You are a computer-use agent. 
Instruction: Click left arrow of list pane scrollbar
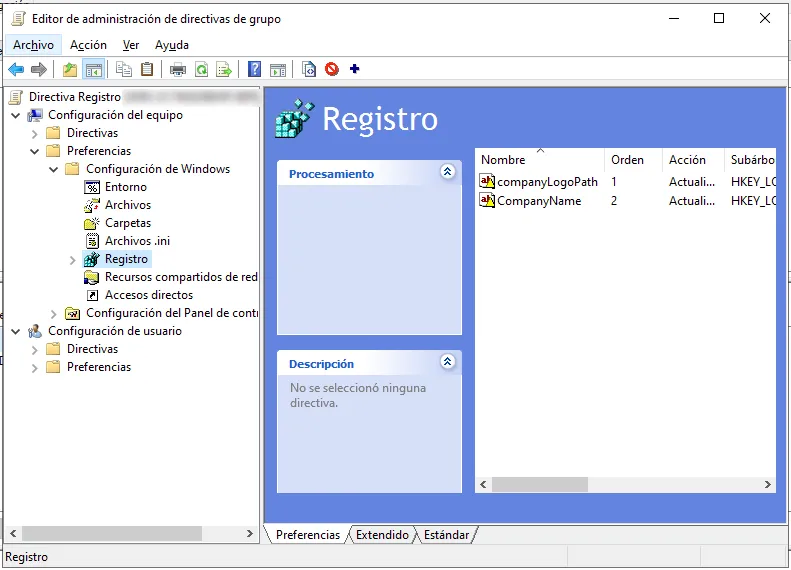pos(483,485)
